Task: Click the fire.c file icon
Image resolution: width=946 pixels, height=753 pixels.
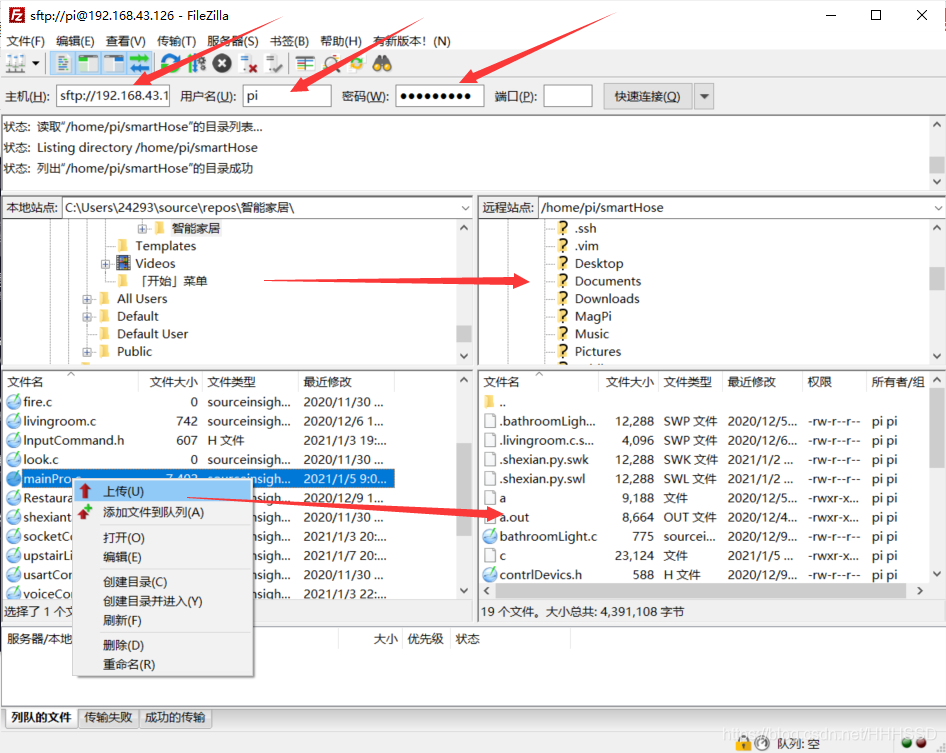Action: (13, 402)
